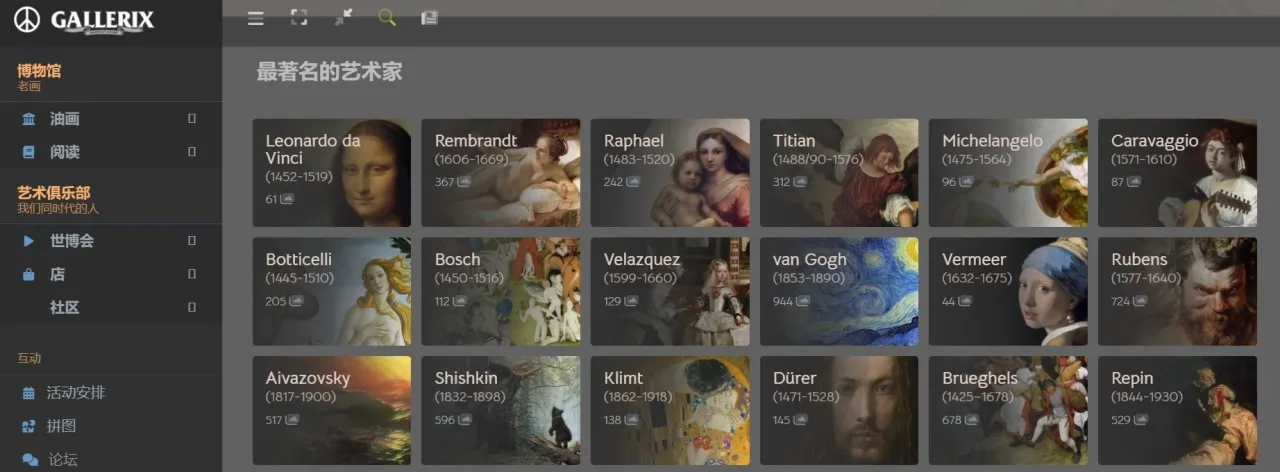The height and width of the screenshot is (472, 1280).
Task: Expand the 油画 sidebar submenu arrow
Action: (192, 119)
